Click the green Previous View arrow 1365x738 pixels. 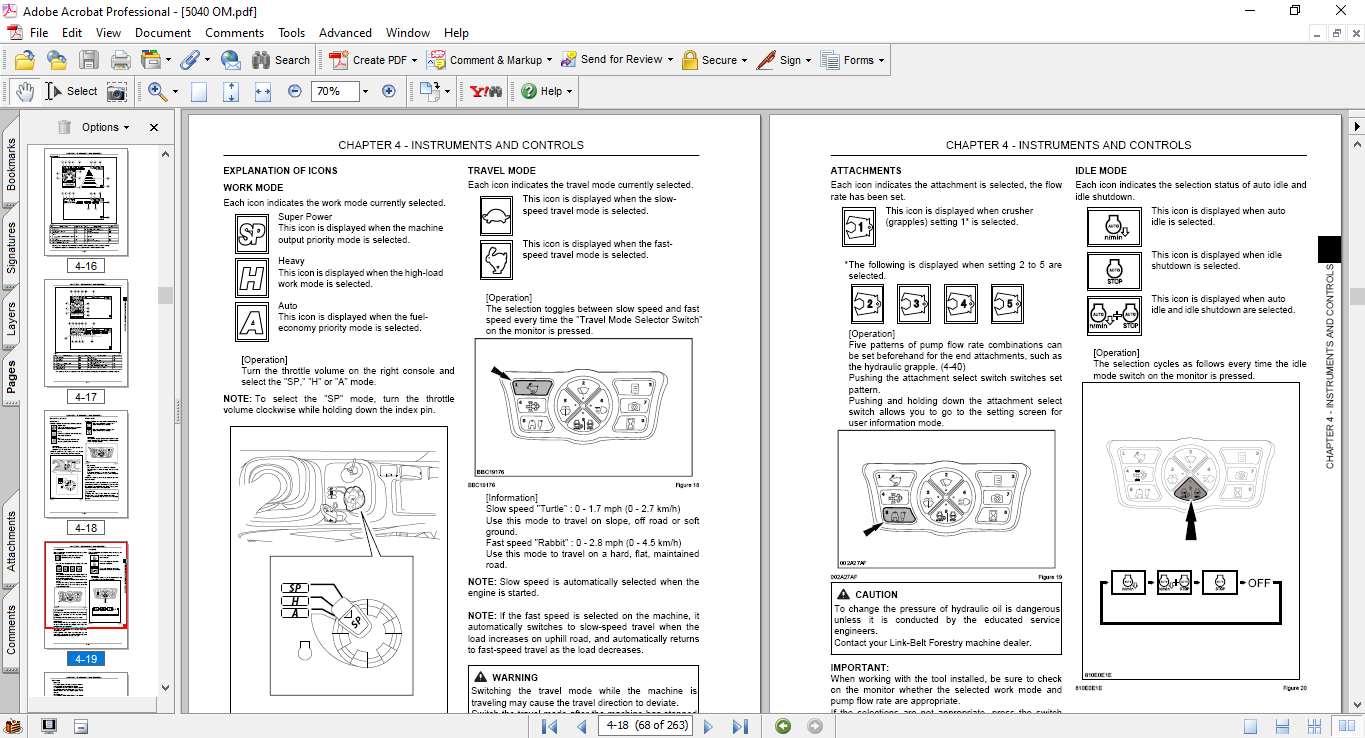[x=783, y=726]
